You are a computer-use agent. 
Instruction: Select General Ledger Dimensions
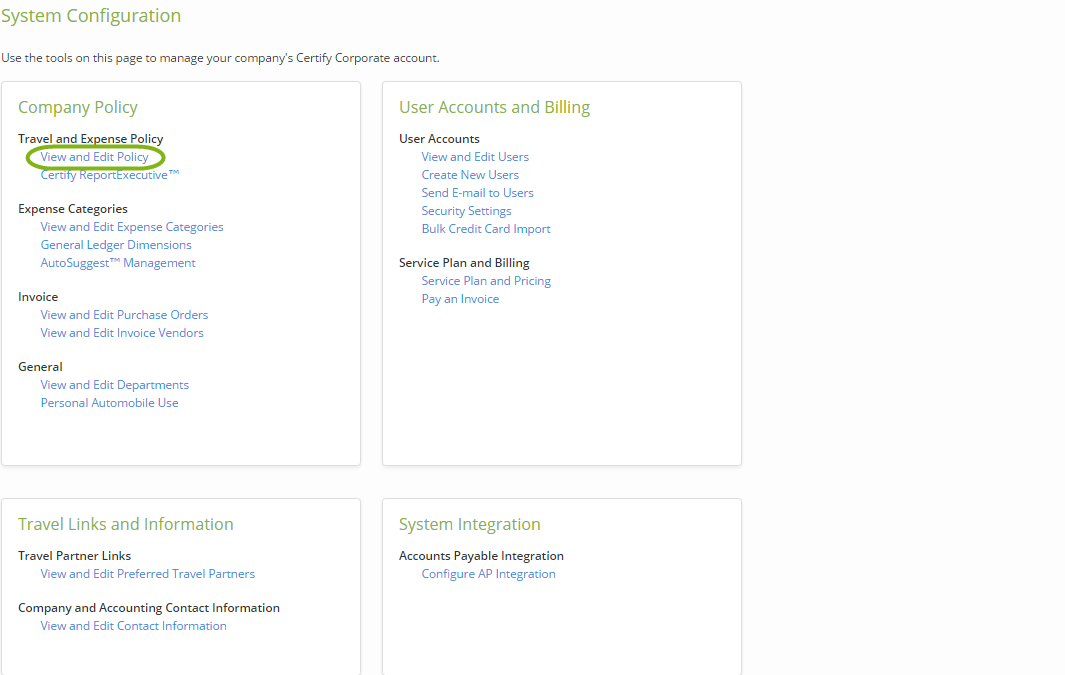pos(116,244)
